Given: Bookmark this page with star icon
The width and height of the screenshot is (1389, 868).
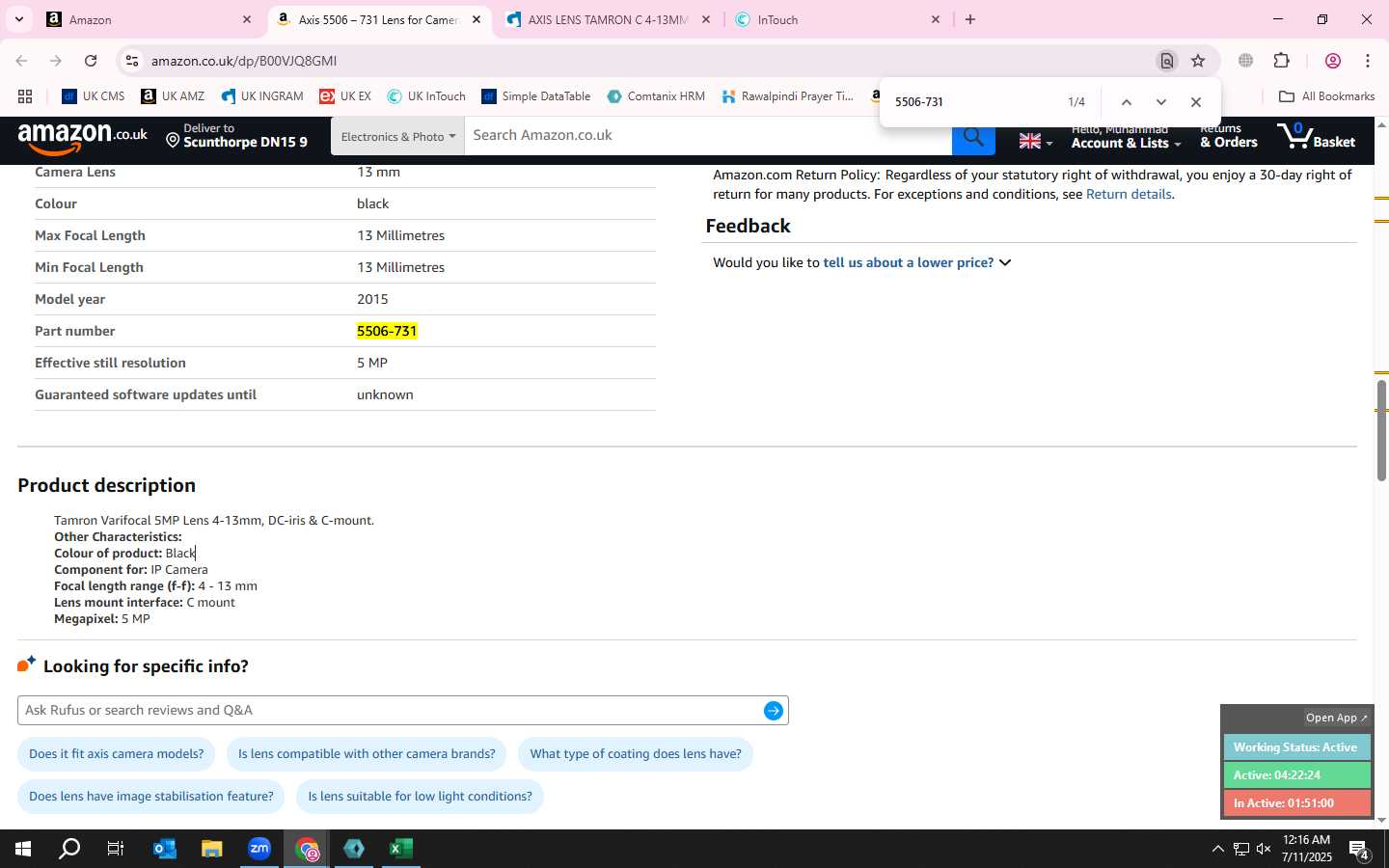Looking at the screenshot, I should pyautogui.click(x=1198, y=61).
